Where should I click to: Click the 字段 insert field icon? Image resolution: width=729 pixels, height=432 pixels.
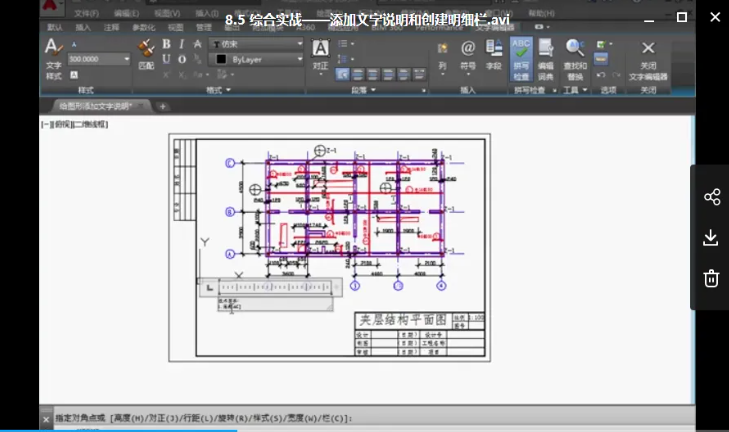pyautogui.click(x=494, y=55)
